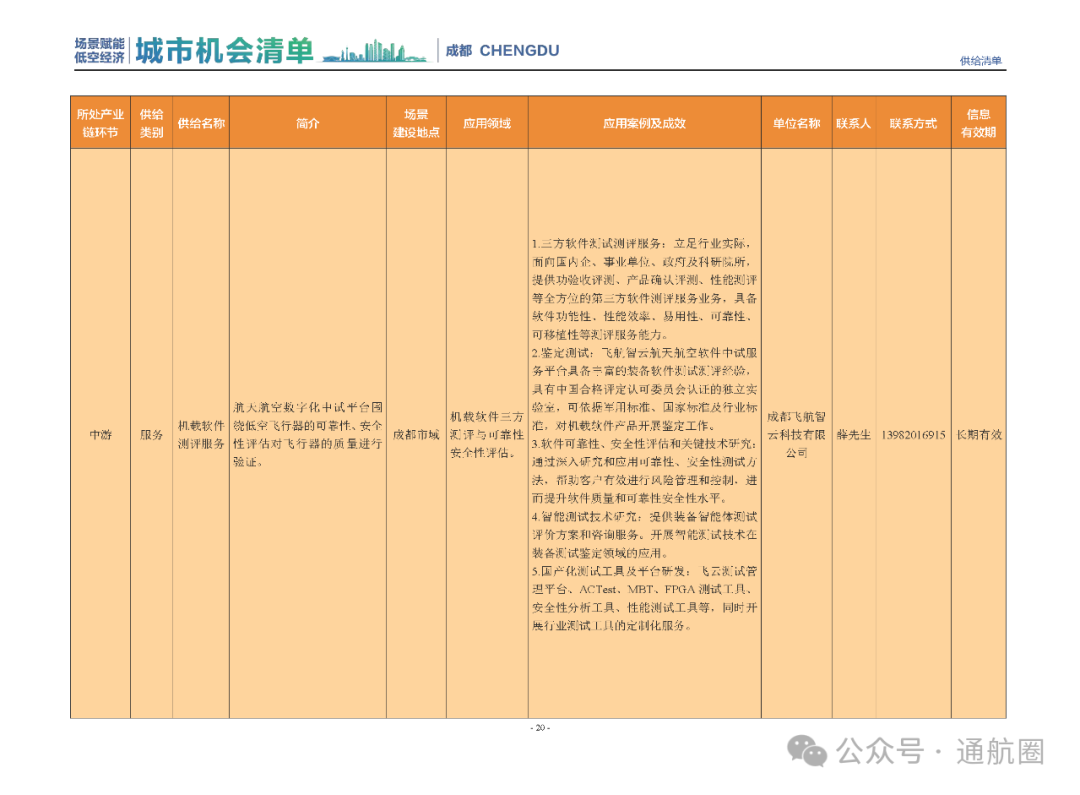Image resolution: width=1080 pixels, height=795 pixels.
Task: Click case item '1.三方软件测试测评服务'
Action: click(644, 289)
